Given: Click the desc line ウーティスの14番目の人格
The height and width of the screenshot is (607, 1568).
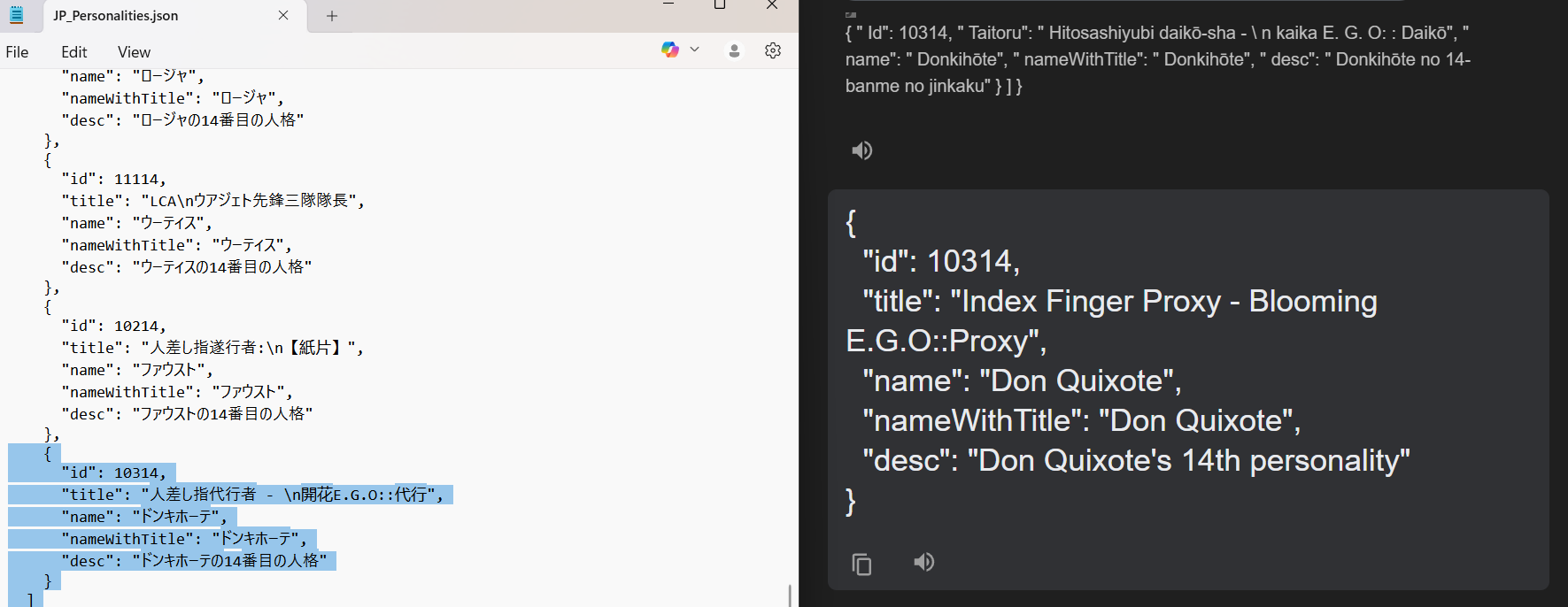Looking at the screenshot, I should (x=187, y=267).
